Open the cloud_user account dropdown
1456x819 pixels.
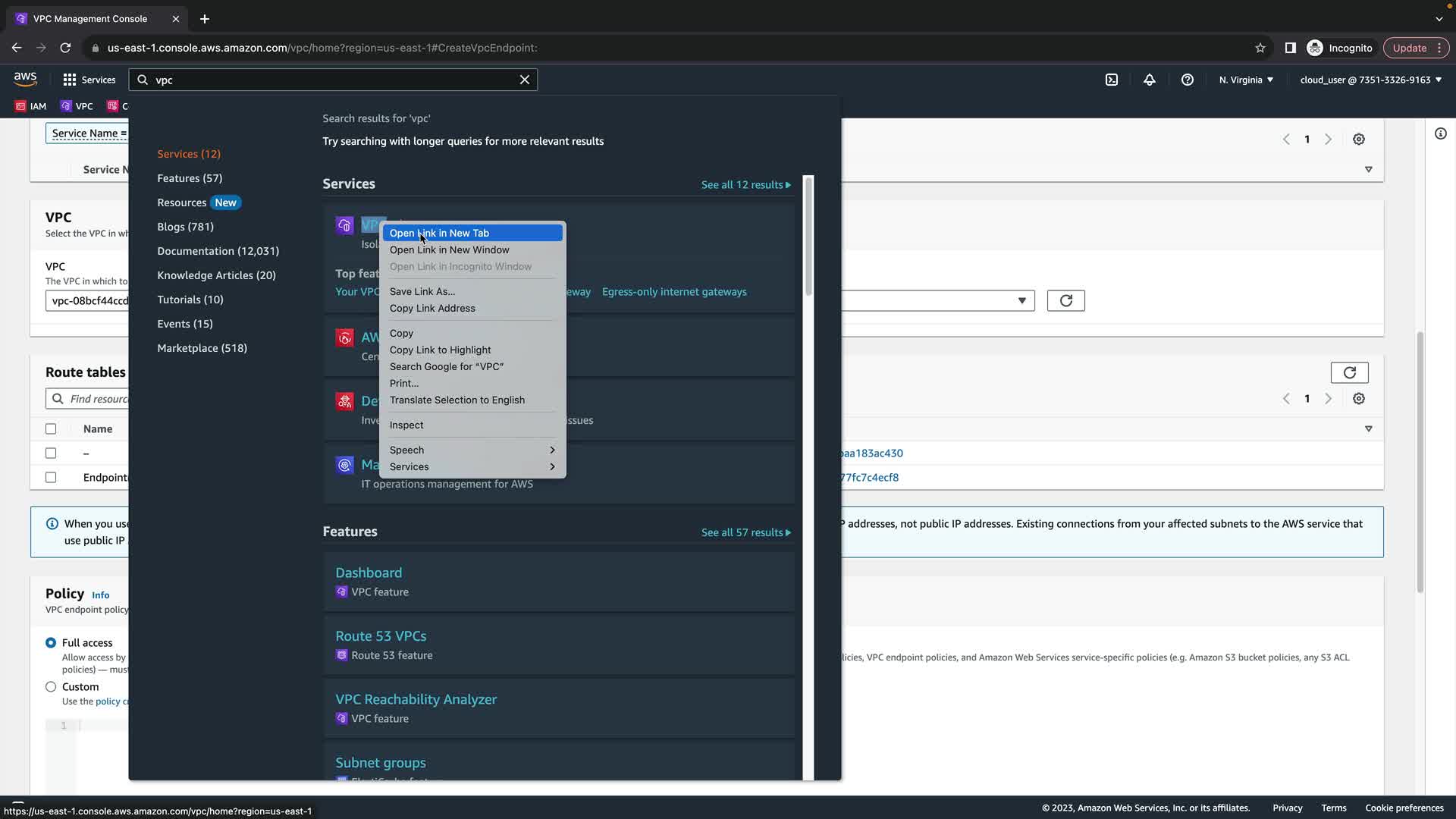click(1370, 80)
